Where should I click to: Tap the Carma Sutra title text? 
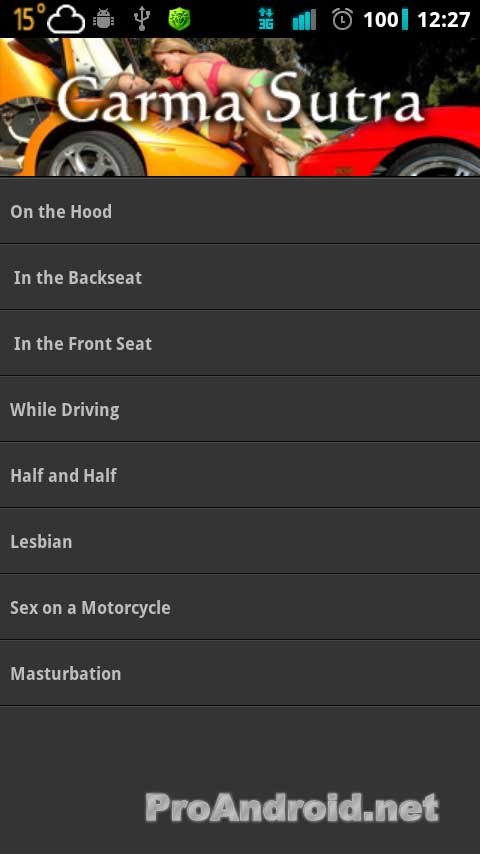(x=240, y=99)
